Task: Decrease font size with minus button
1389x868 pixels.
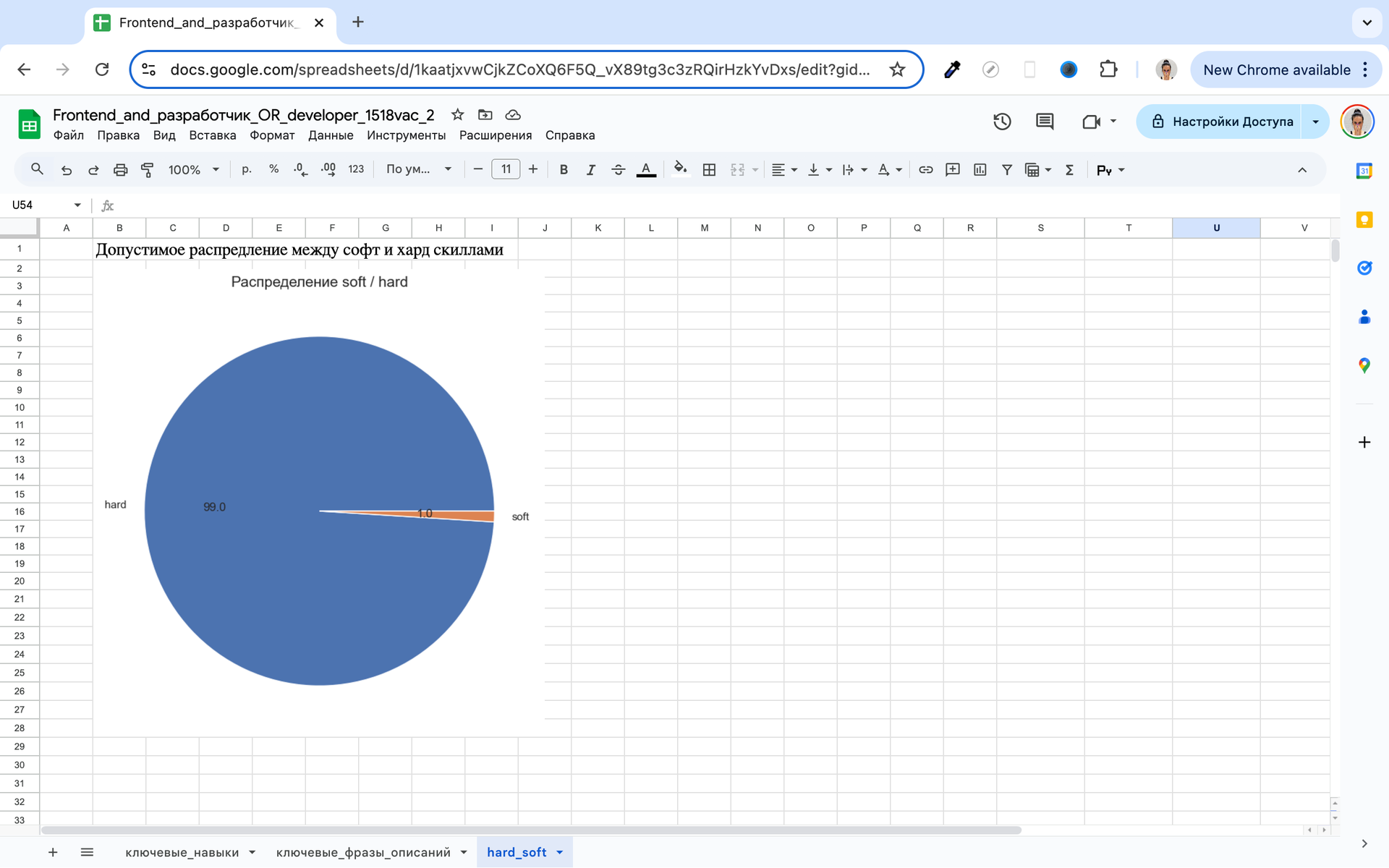Action: coord(477,169)
